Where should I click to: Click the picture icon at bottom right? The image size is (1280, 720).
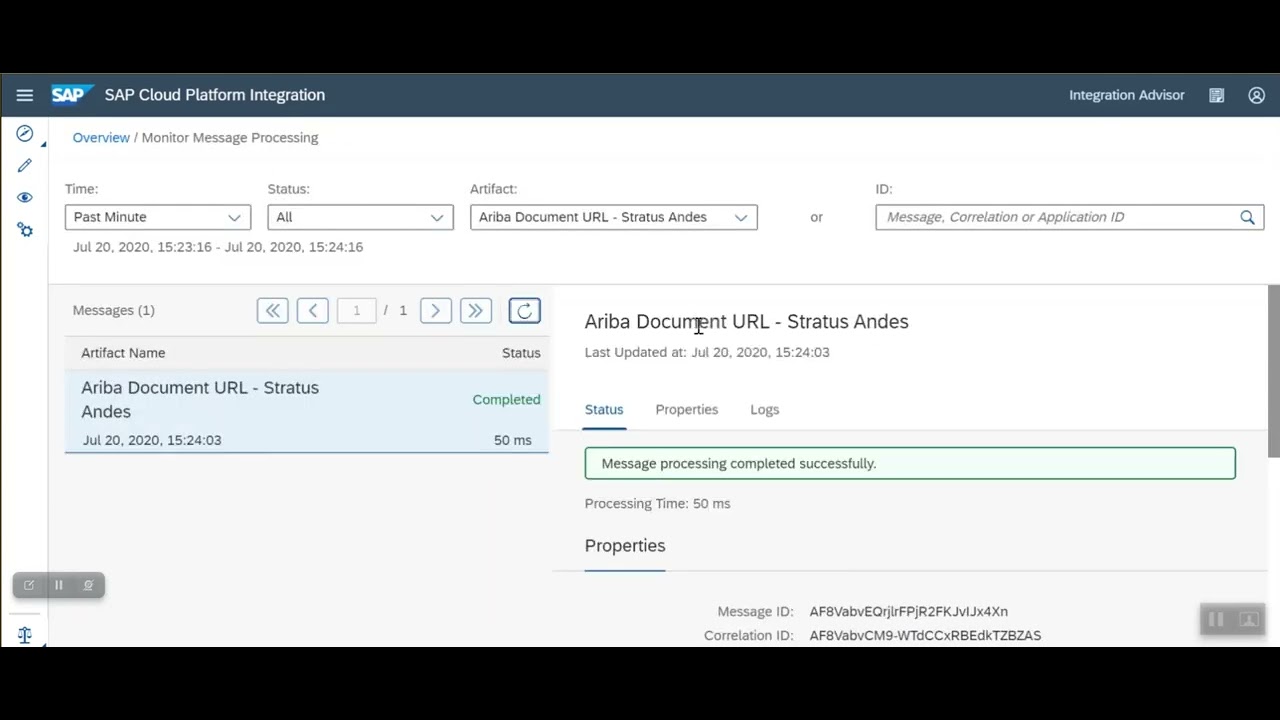click(x=1248, y=620)
